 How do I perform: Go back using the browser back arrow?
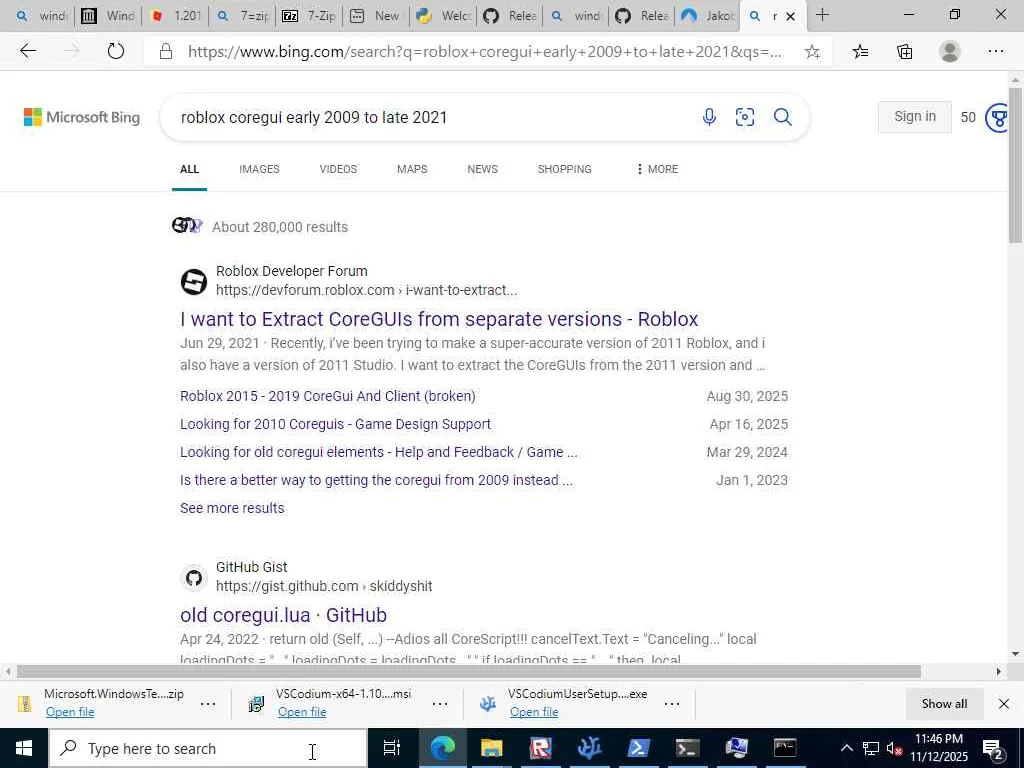[27, 51]
